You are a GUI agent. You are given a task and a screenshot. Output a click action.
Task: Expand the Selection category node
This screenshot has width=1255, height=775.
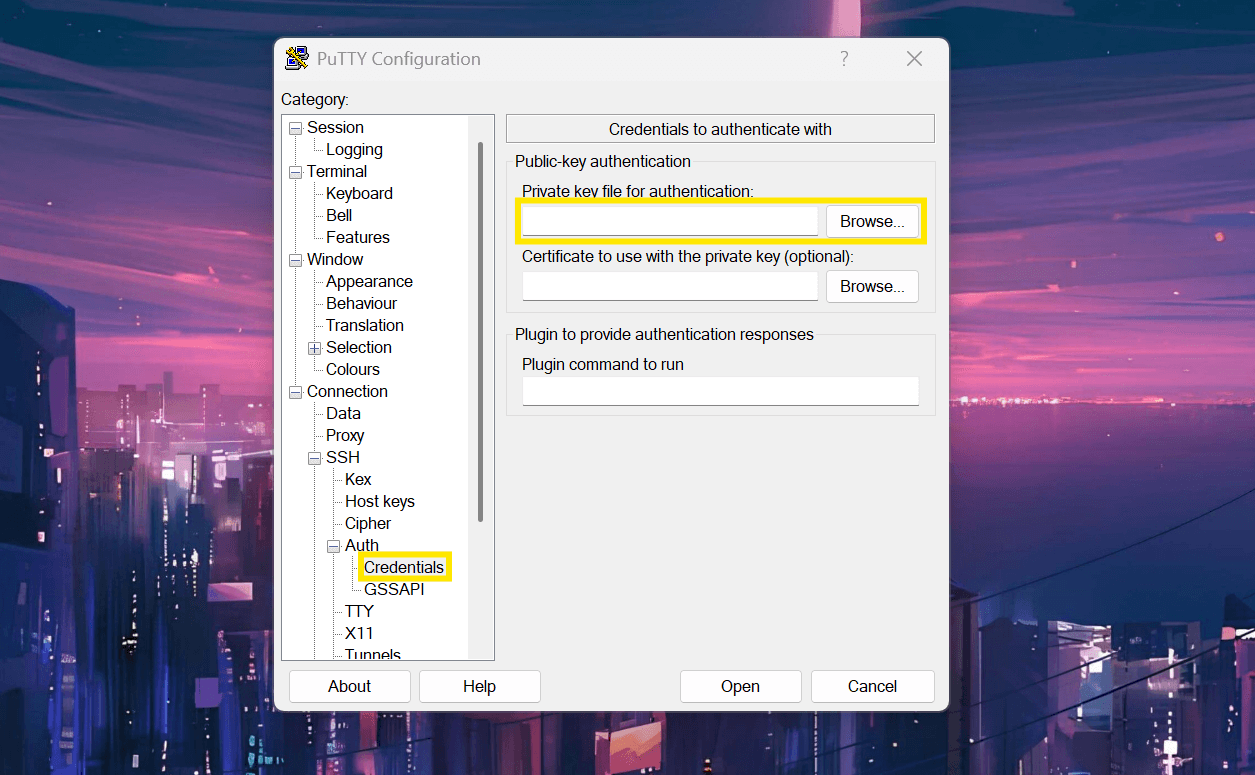[314, 348]
